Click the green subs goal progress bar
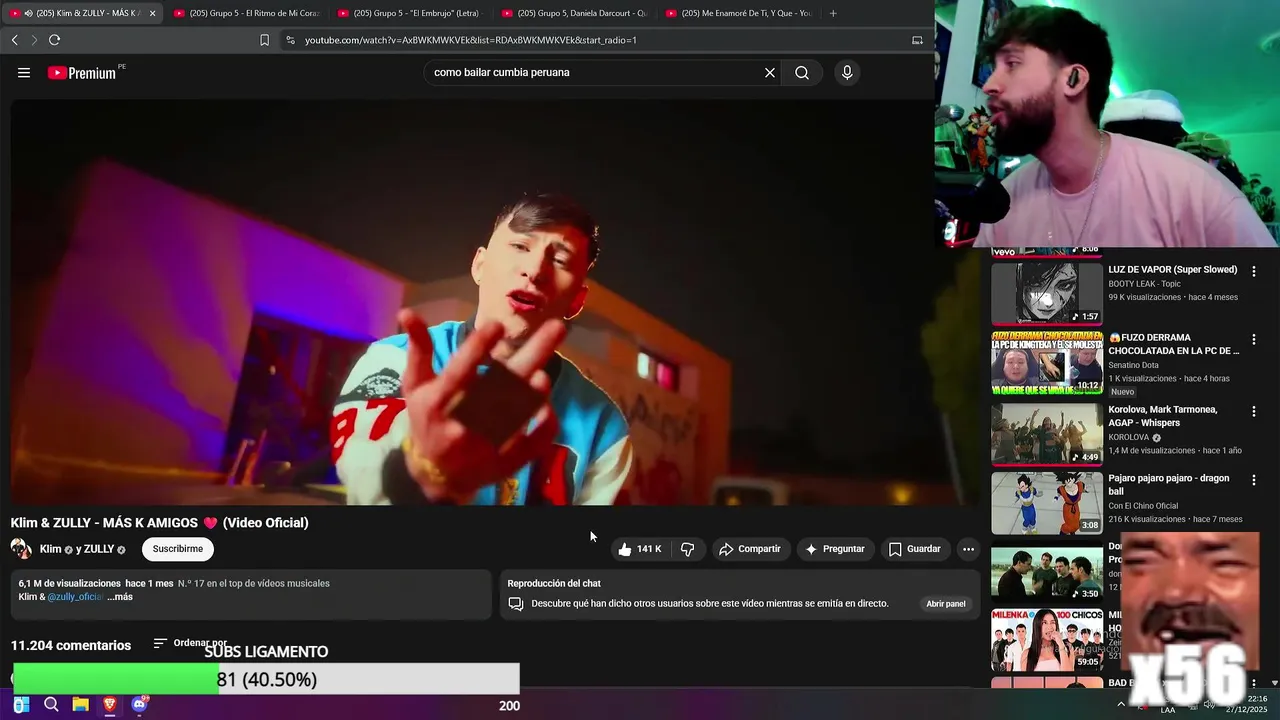This screenshot has width=1280, height=720. tap(116, 679)
